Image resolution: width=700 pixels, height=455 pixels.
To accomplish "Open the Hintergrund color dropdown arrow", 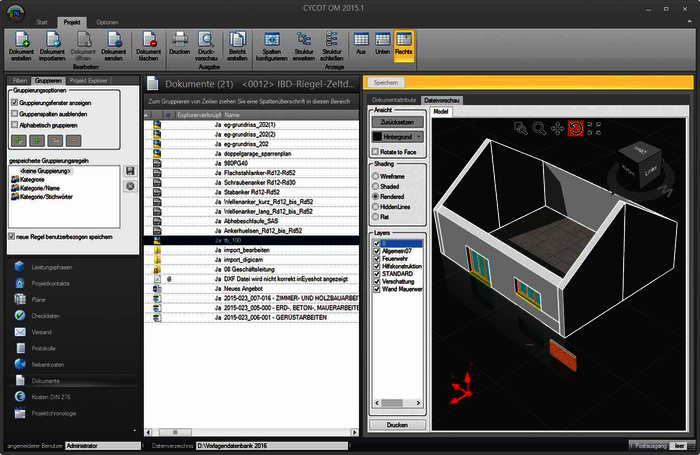I will coord(418,137).
